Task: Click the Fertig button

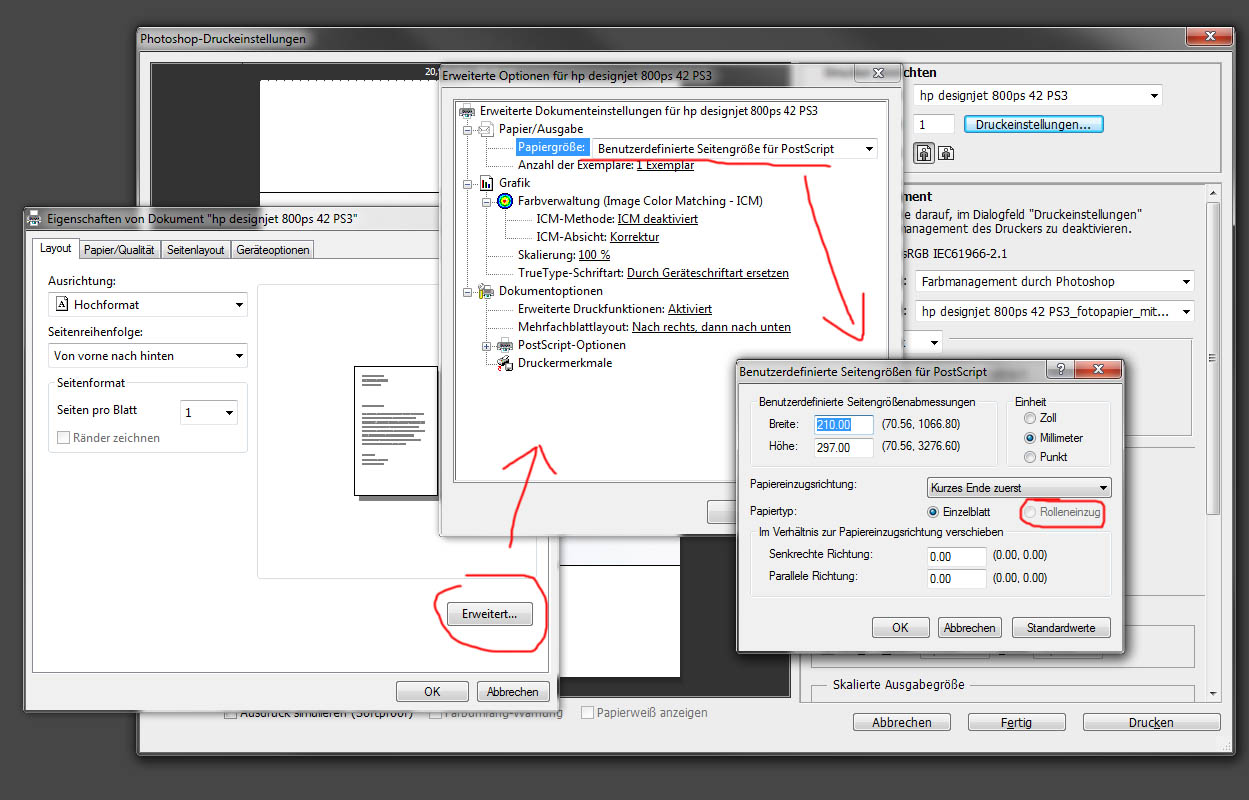Action: (1016, 722)
